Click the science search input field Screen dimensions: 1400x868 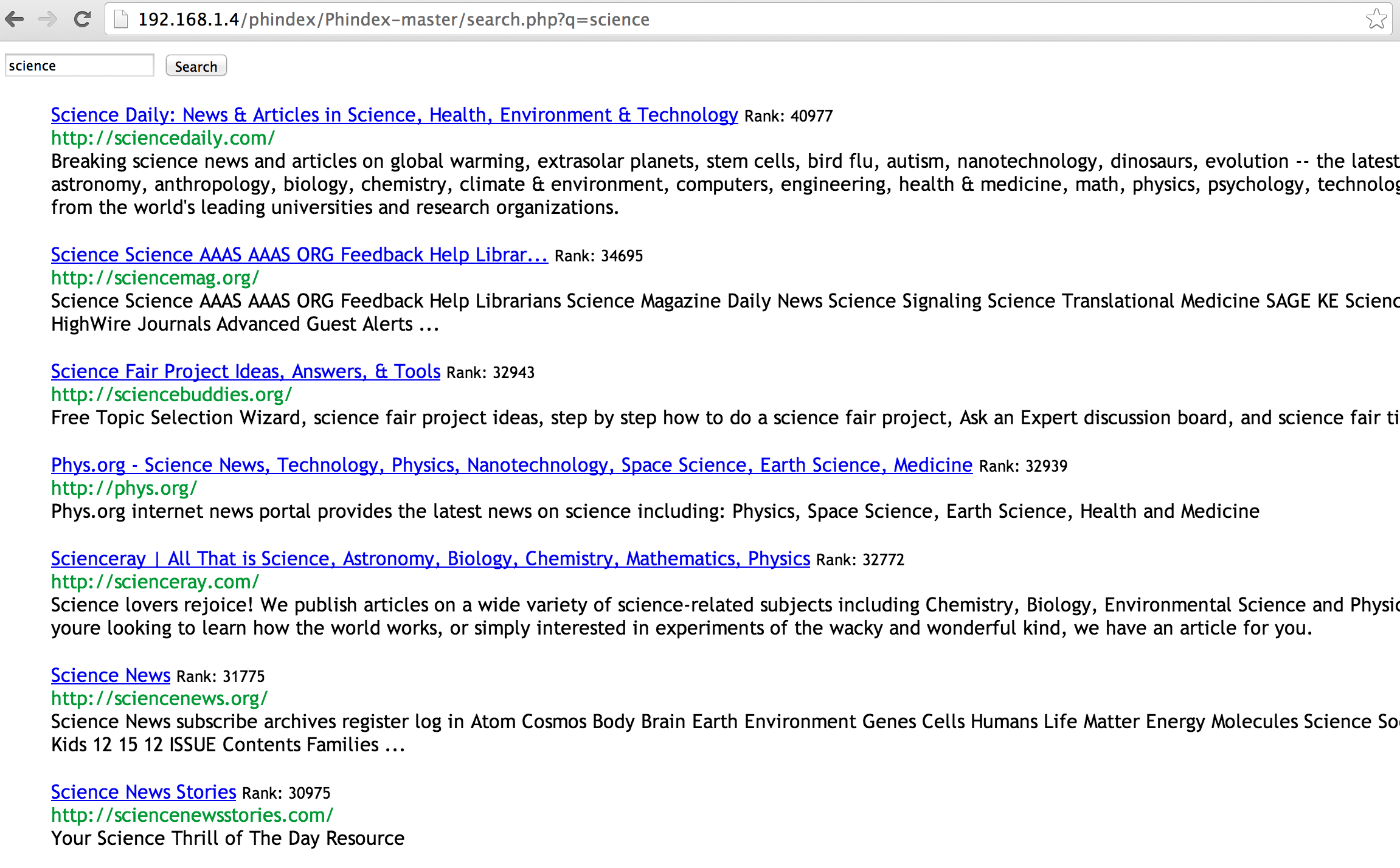[x=80, y=65]
